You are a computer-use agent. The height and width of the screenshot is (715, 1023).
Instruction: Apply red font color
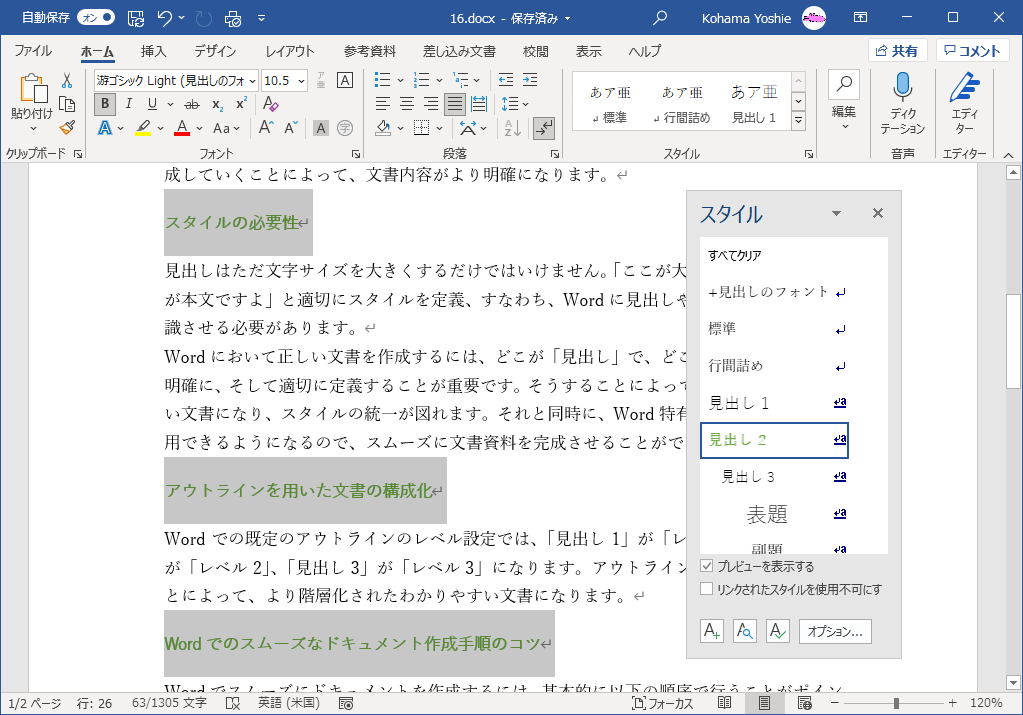click(x=182, y=128)
